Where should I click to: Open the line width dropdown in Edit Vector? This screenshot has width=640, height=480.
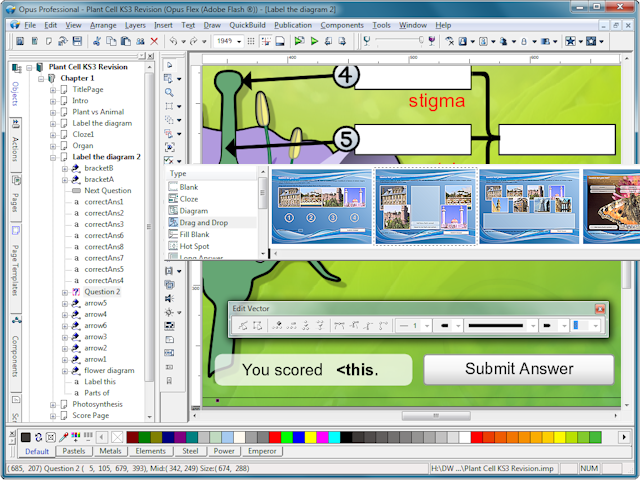pyautogui.click(x=426, y=326)
